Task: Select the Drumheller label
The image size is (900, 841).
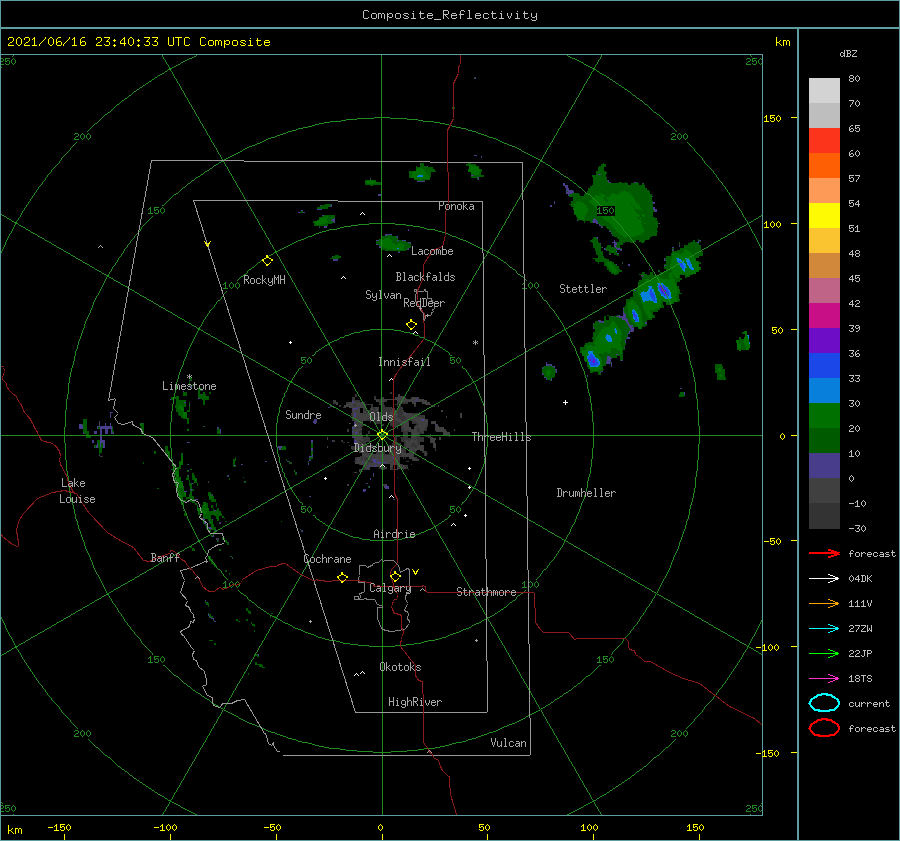Action: click(x=586, y=493)
